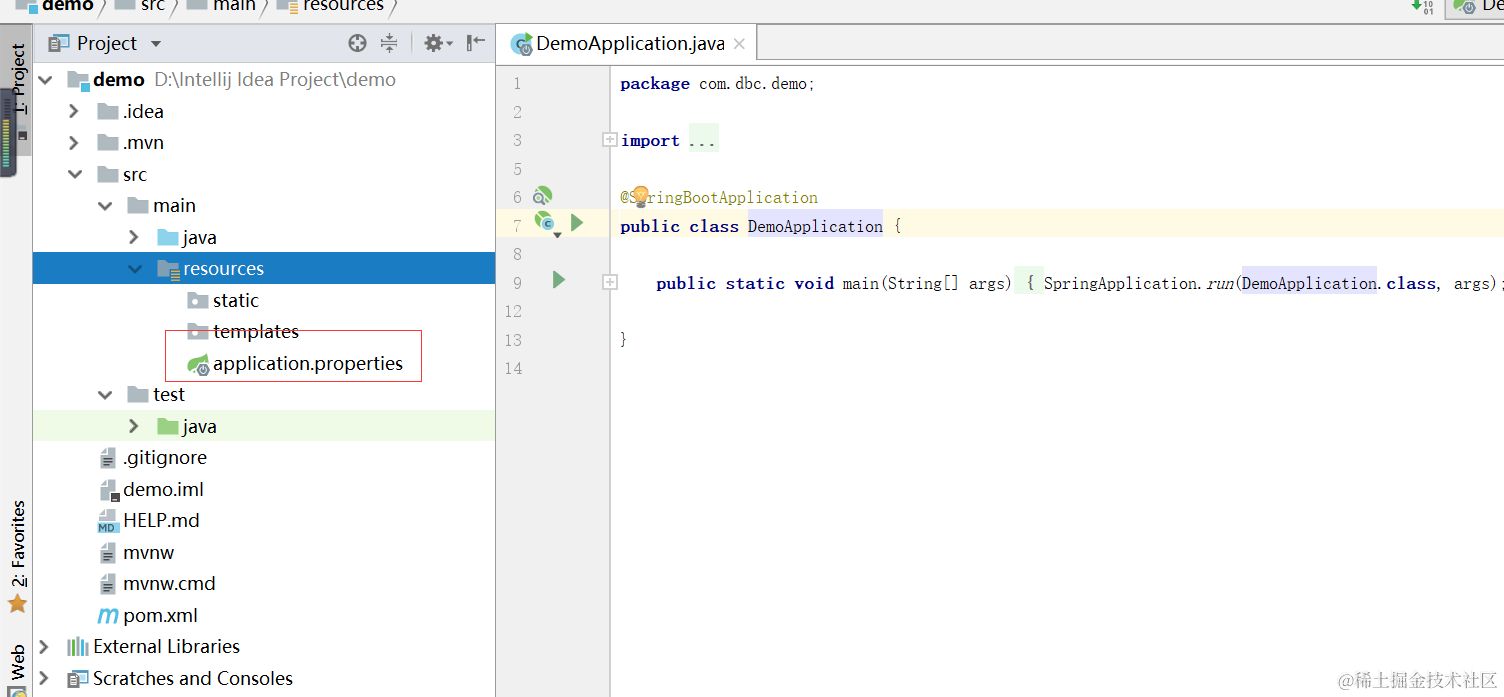Switch to the DemoApplication.java editor tab

point(629,43)
